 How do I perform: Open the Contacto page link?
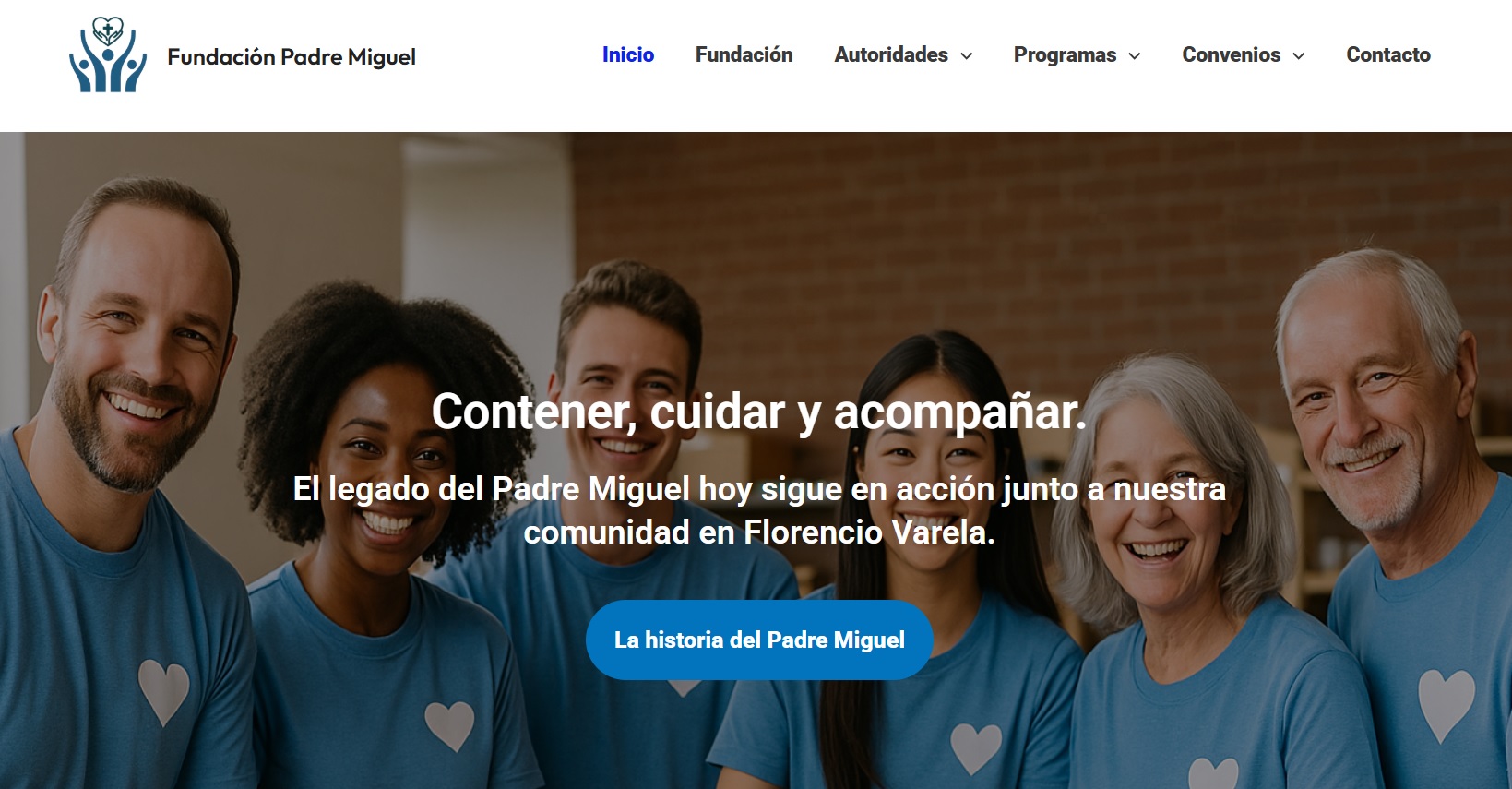click(x=1388, y=55)
